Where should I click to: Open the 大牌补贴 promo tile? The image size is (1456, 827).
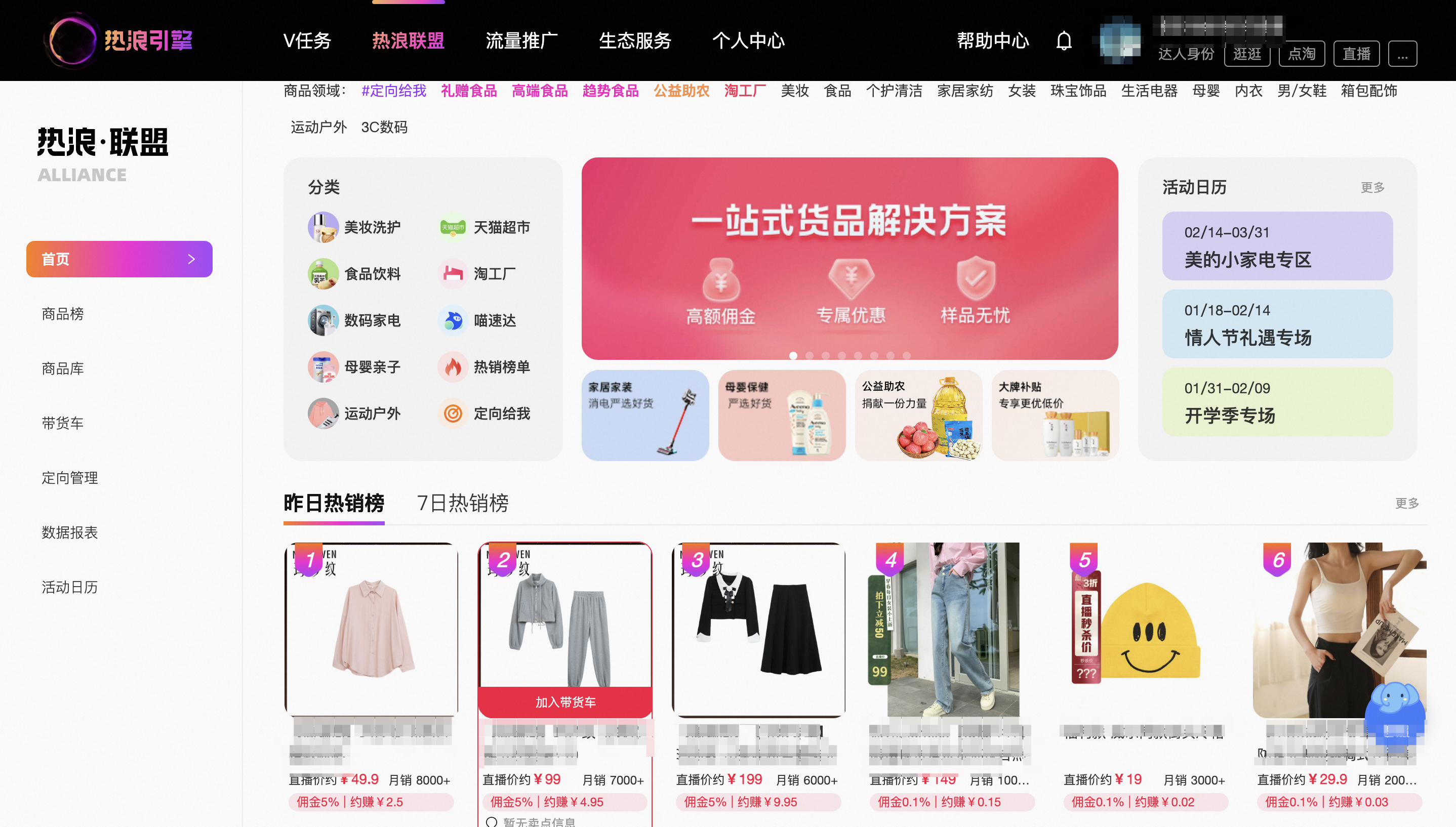1055,415
